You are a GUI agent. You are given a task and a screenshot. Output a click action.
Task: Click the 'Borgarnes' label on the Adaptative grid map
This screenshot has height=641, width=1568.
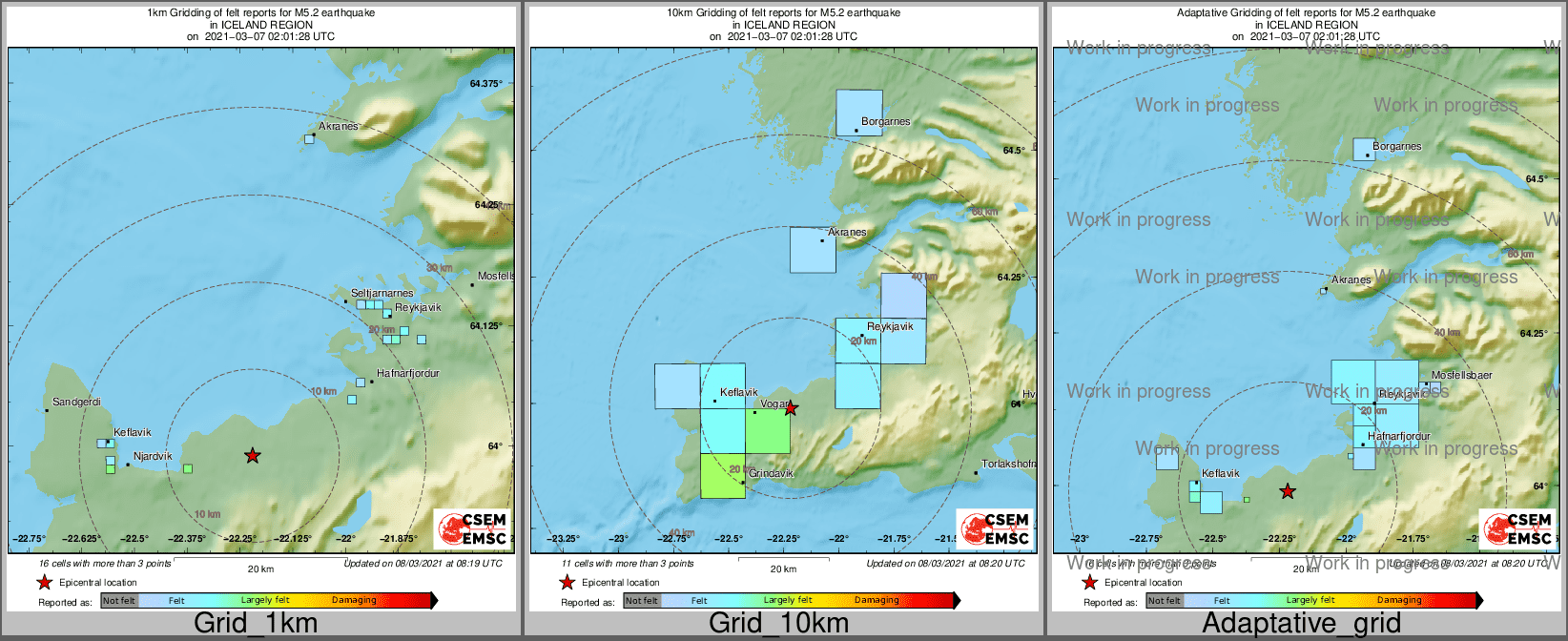1397,146
